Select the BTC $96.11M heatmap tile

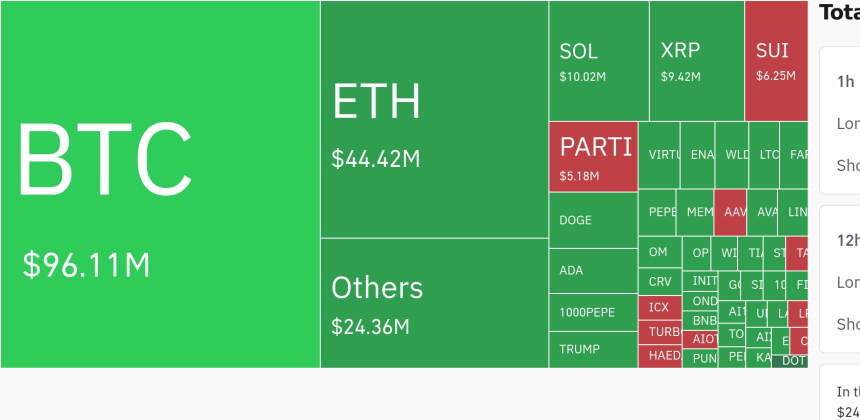pyautogui.click(x=160, y=184)
